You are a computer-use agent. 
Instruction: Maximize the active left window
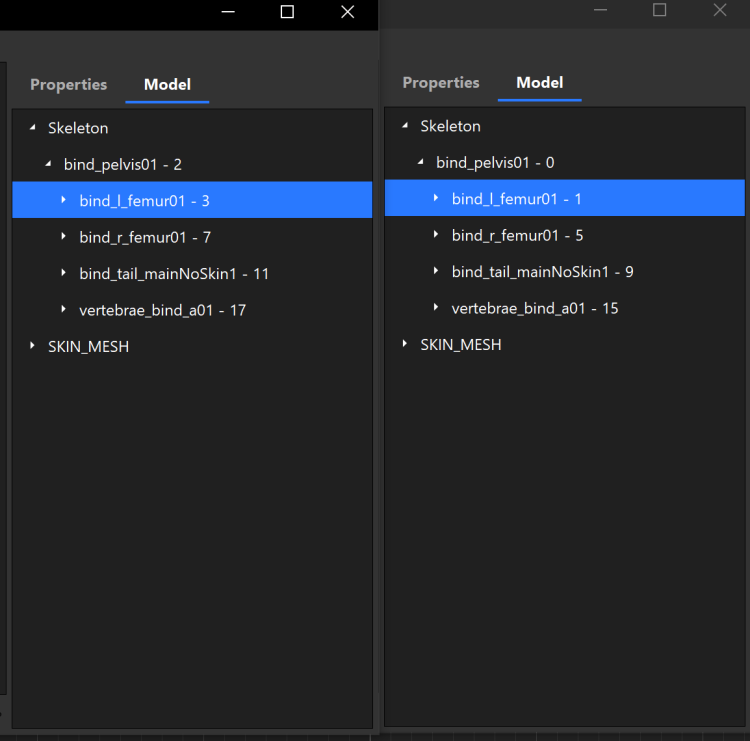pos(287,12)
